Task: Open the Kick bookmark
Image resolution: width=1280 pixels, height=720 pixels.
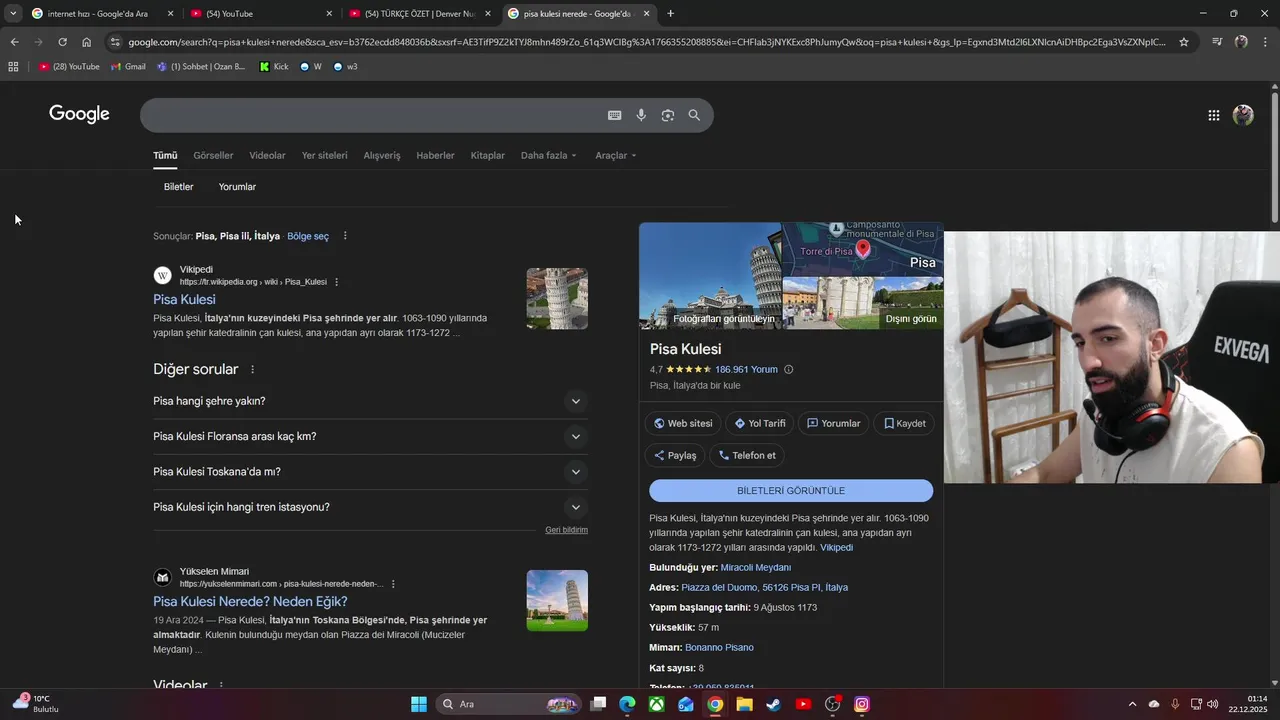Action: (x=273, y=67)
